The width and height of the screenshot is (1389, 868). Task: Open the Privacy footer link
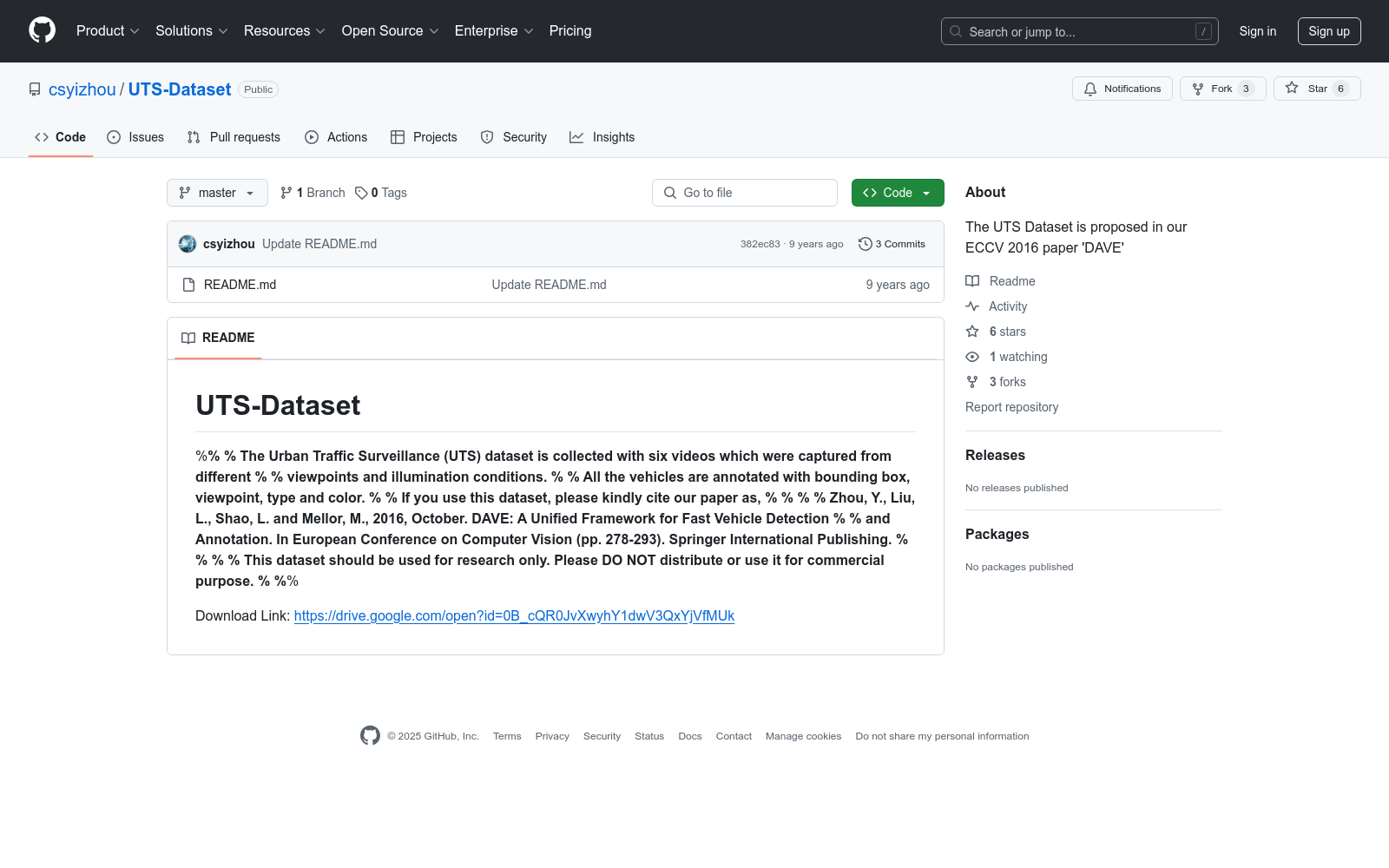pyautogui.click(x=552, y=736)
